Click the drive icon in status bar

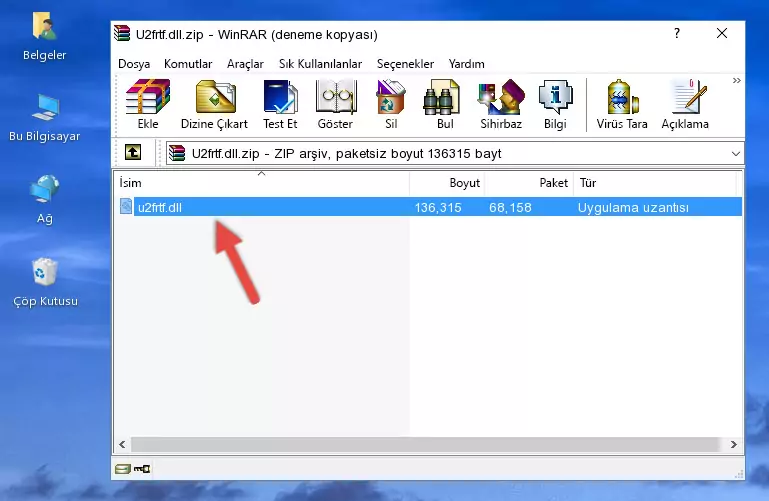tap(122, 469)
